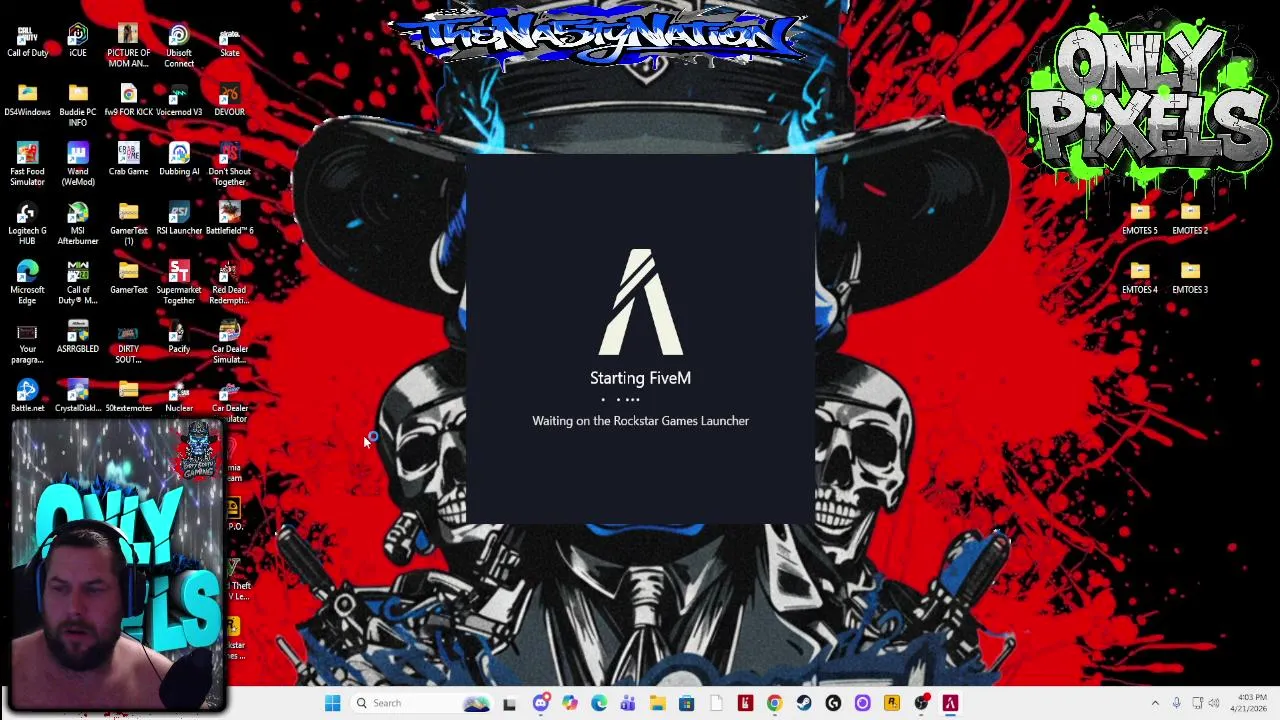The width and height of the screenshot is (1280, 720).
Task: Select the Call of Duty shortcut beside iCUE
Action: 27,41
